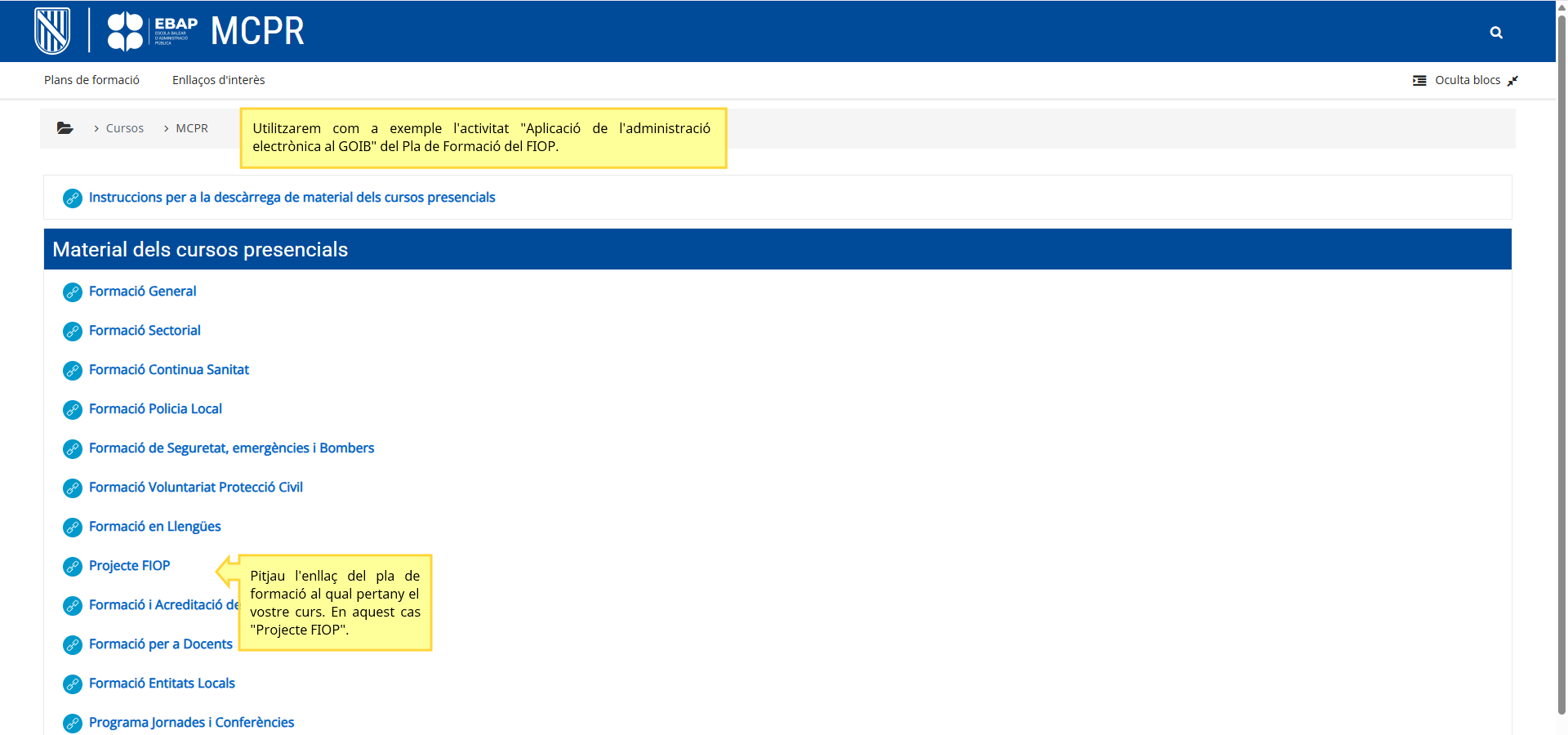Click the folder home icon in breadcrumb
Screen dimensions: 1568x735
click(x=65, y=128)
